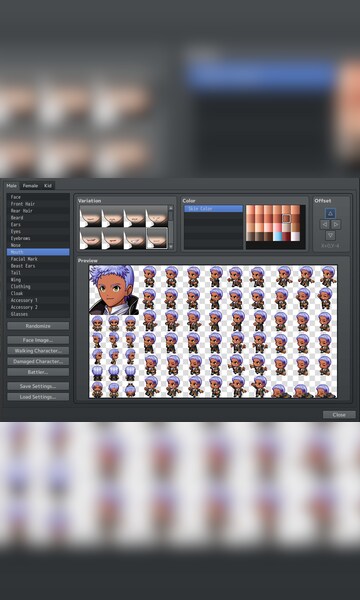
Task: Pick the white swatch in the bottom row
Action: click(x=295, y=236)
